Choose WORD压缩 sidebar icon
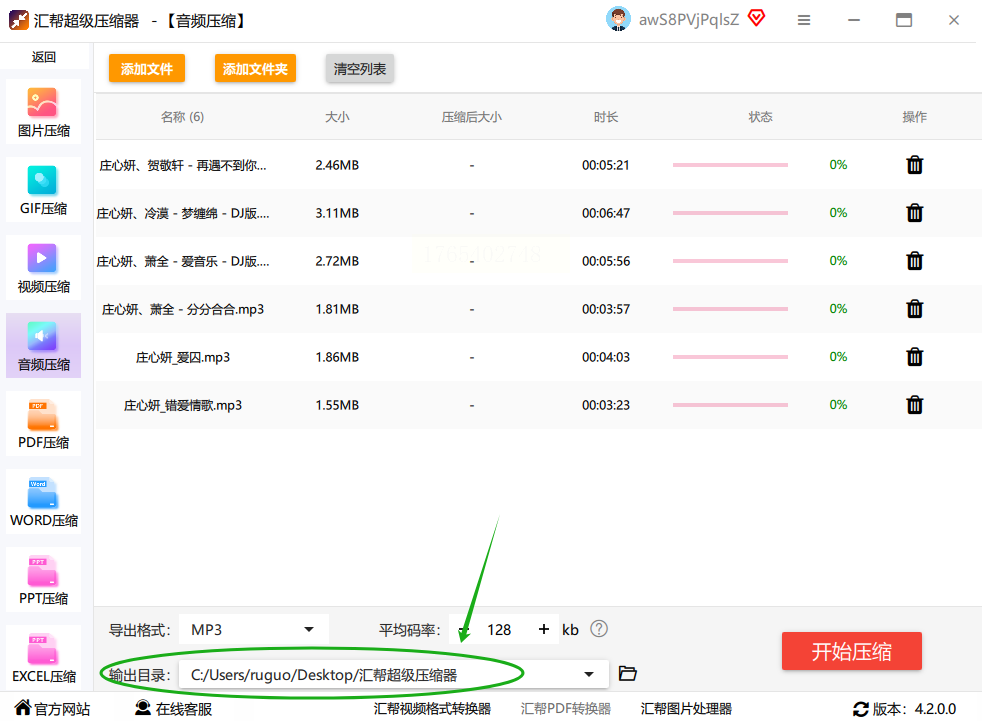The width and height of the screenshot is (982, 721). 43,502
